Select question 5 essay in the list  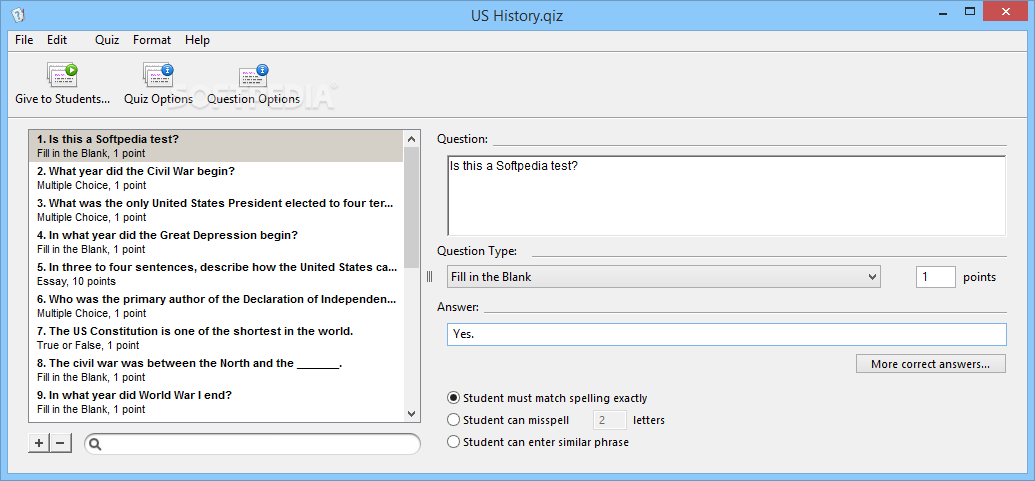click(216, 274)
